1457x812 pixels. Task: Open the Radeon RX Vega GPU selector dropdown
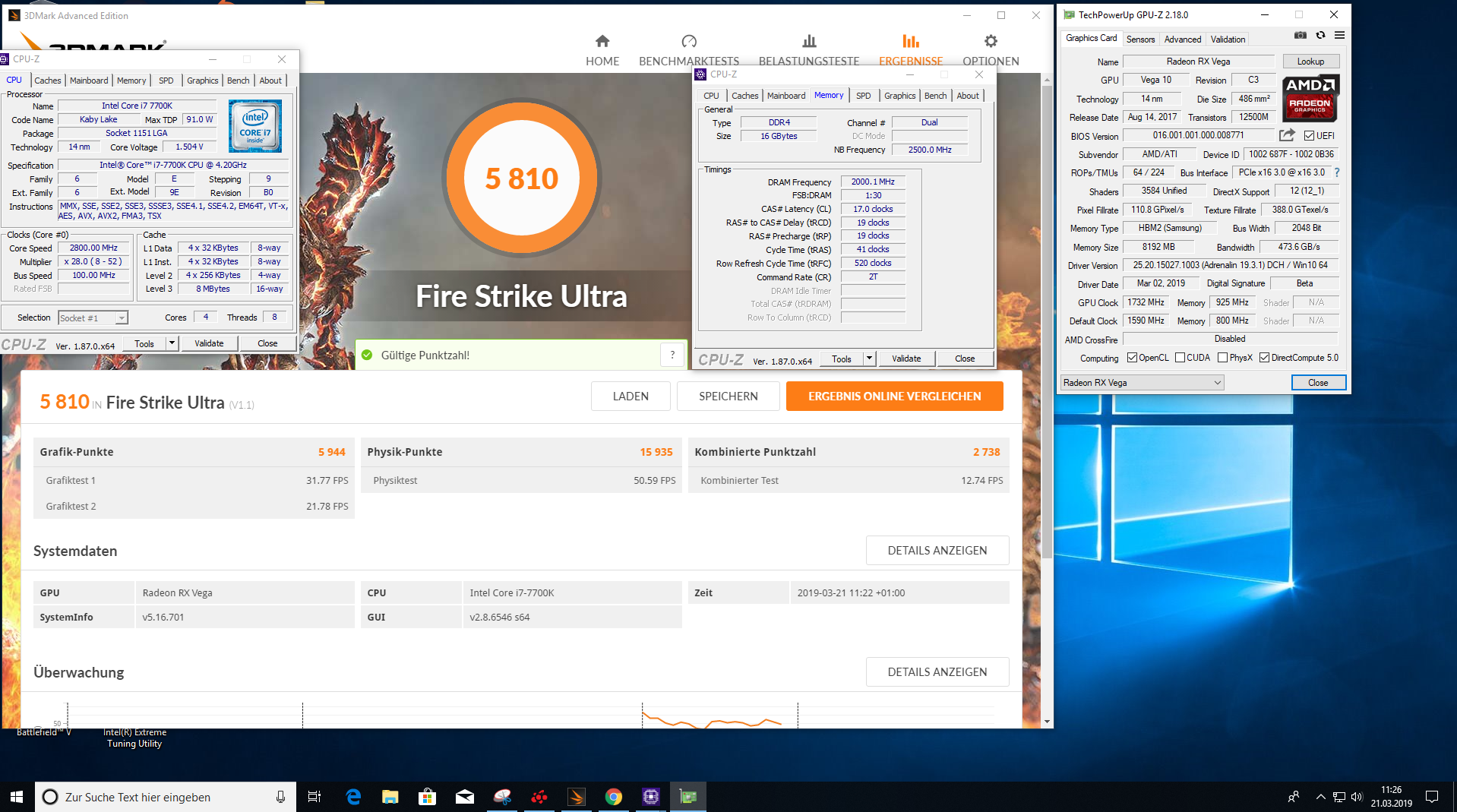(1142, 383)
